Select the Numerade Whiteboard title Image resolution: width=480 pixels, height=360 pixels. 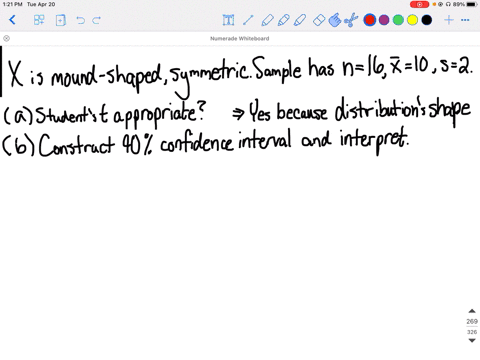(240, 38)
